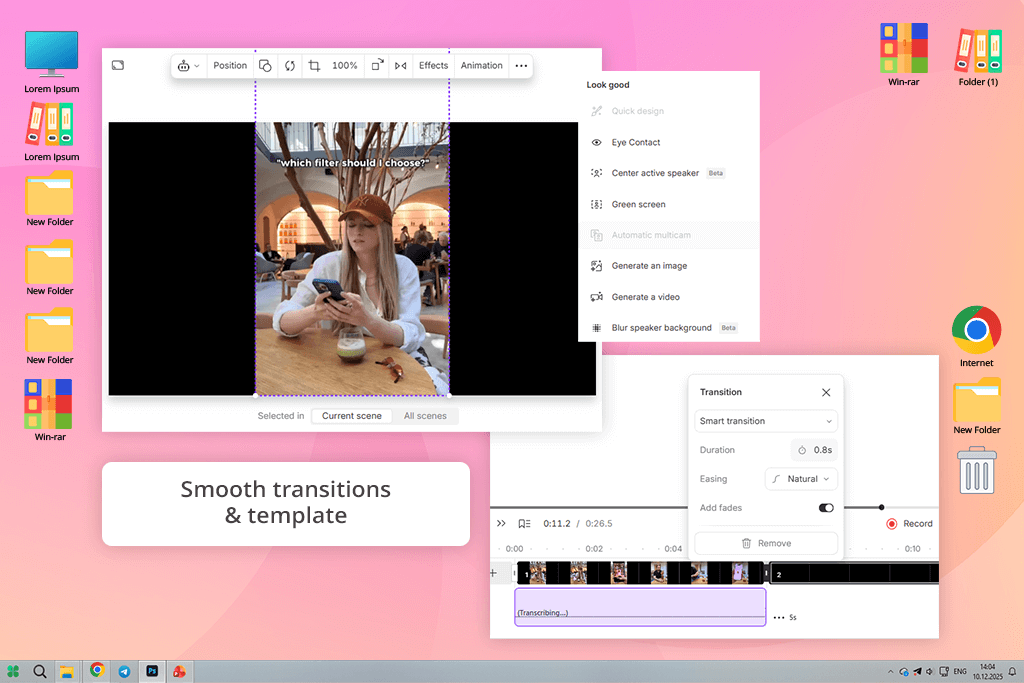
Task: Open the Smart transition dropdown
Action: (765, 421)
